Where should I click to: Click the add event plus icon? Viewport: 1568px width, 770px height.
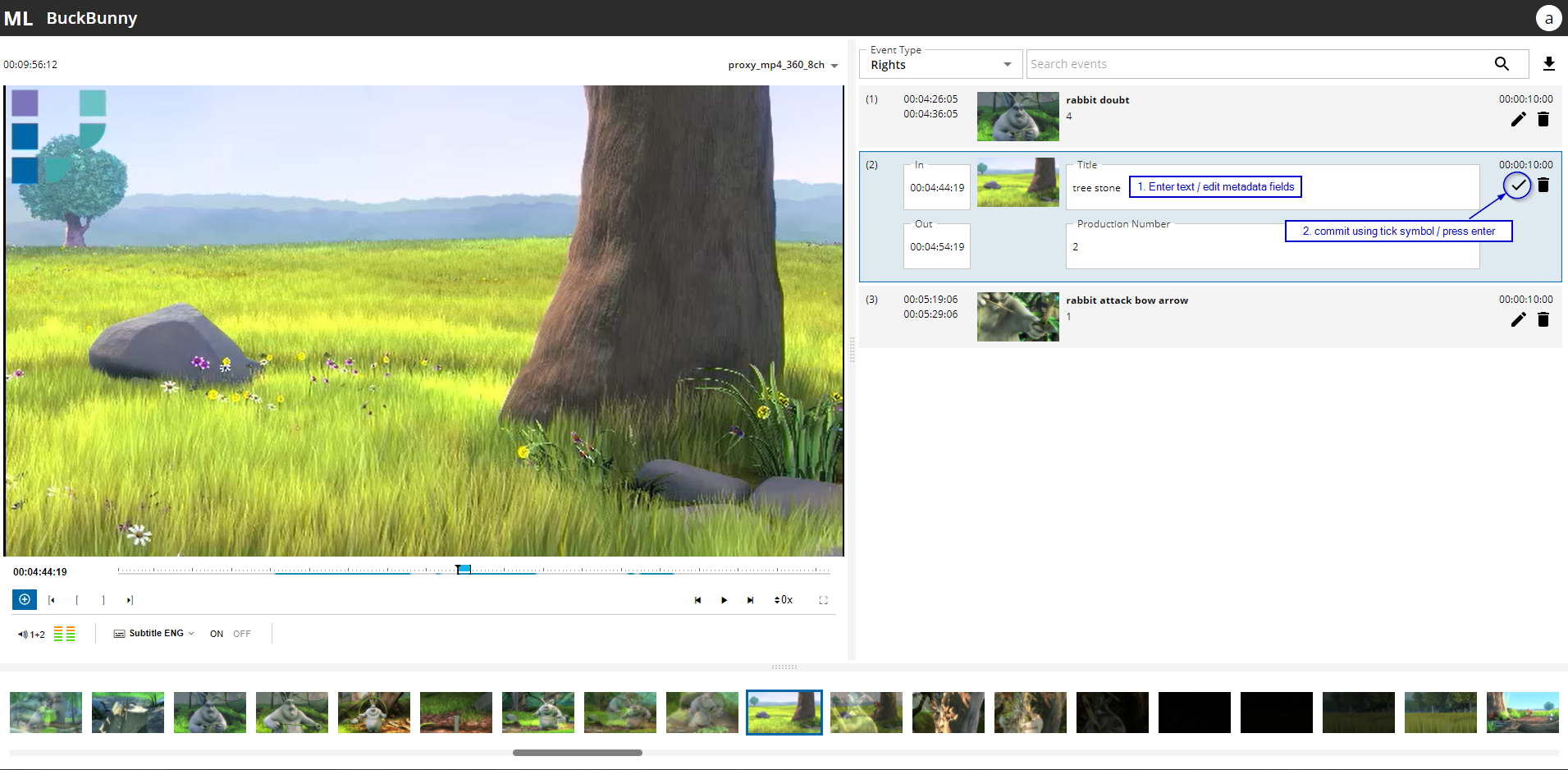25,599
